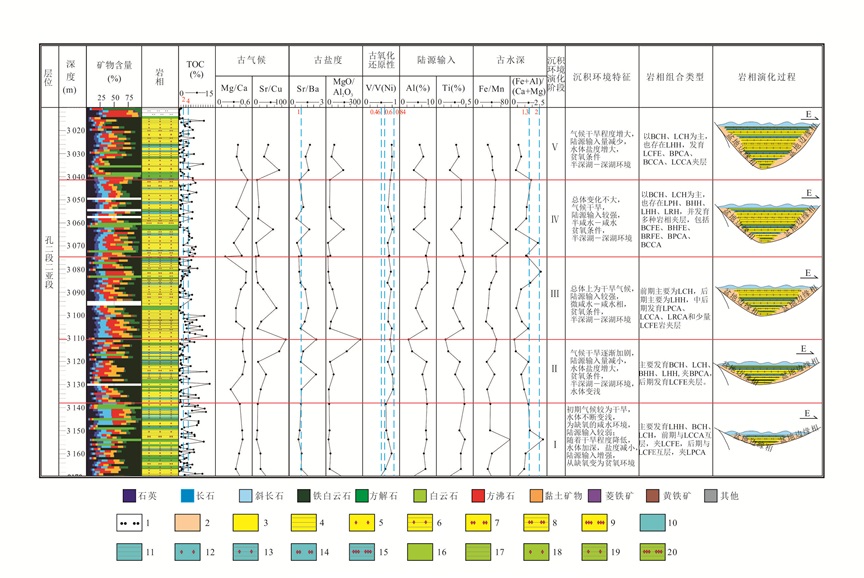Click teal lined pattern box numbered 11
The image size is (864, 578).
(129, 552)
